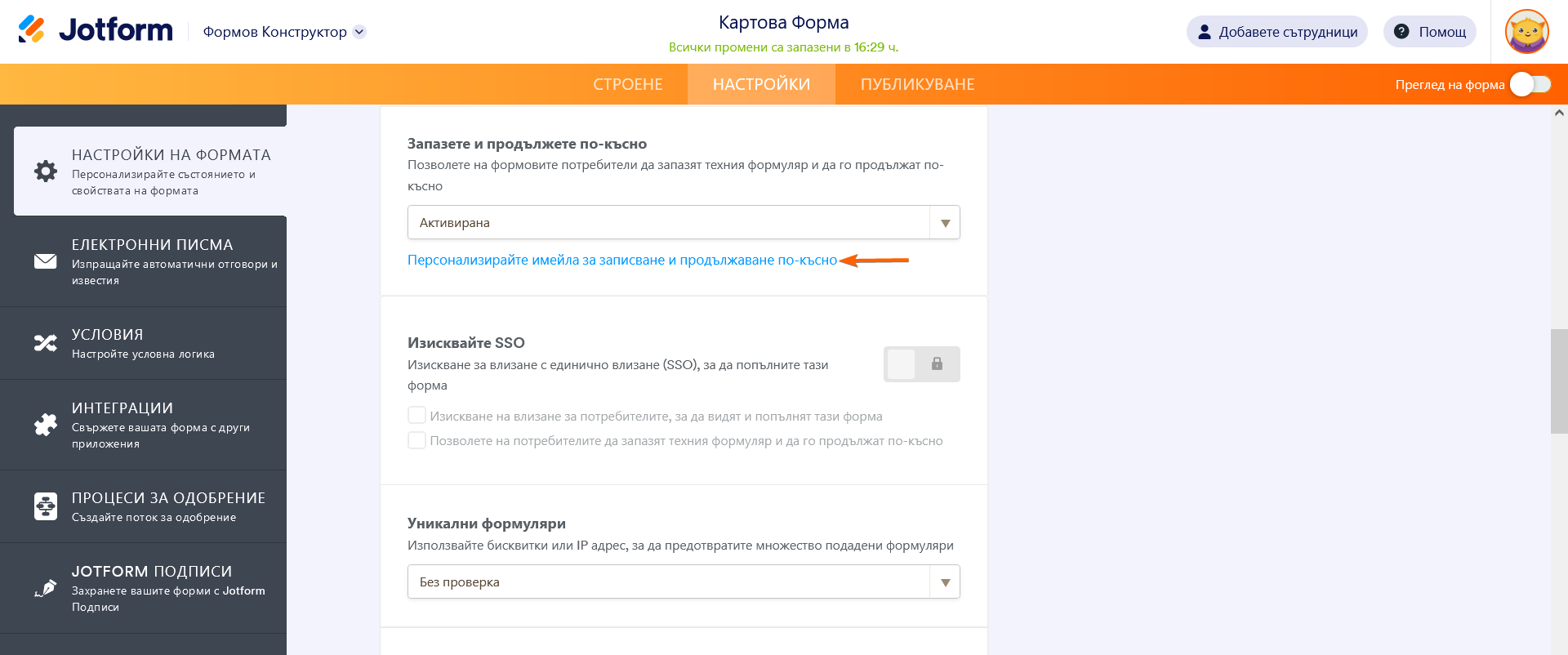The width and height of the screenshot is (1568, 655).
Task: Click the Jotform signature pen icon
Action: 46,588
